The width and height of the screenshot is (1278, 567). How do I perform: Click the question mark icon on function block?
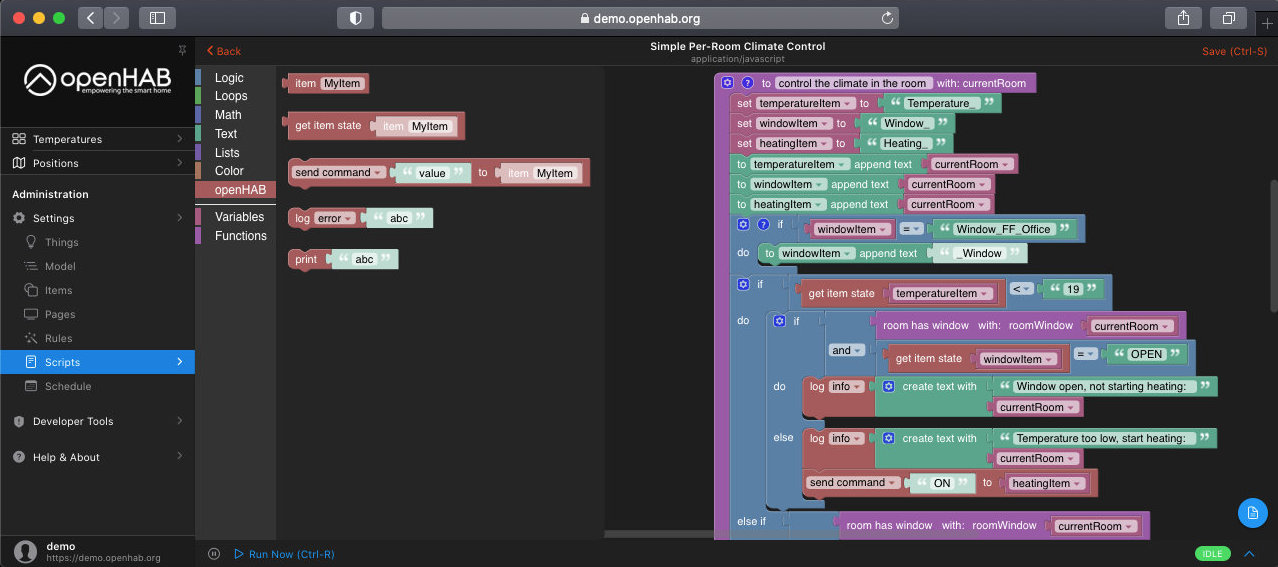point(747,83)
